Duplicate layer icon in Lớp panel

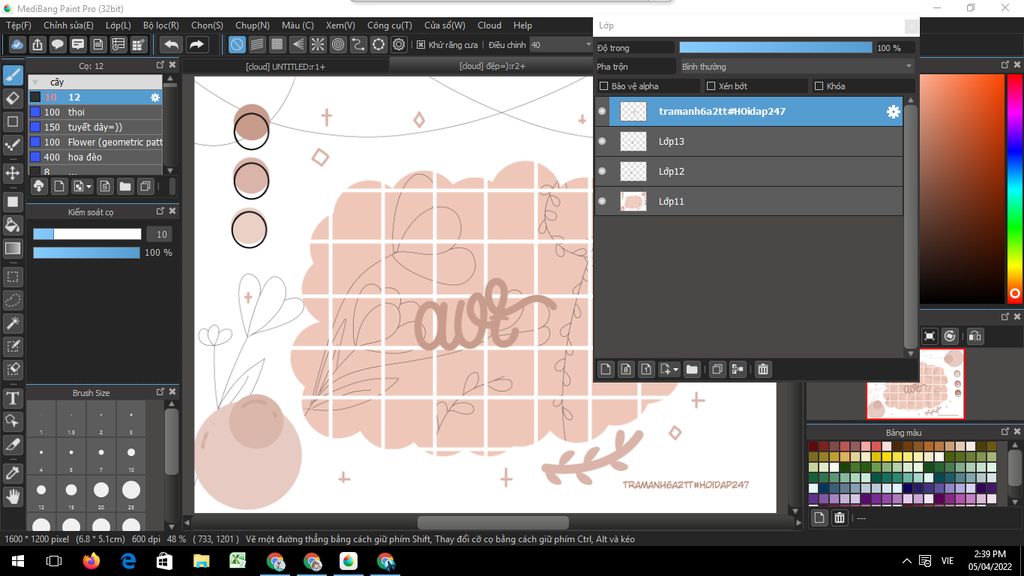point(717,370)
